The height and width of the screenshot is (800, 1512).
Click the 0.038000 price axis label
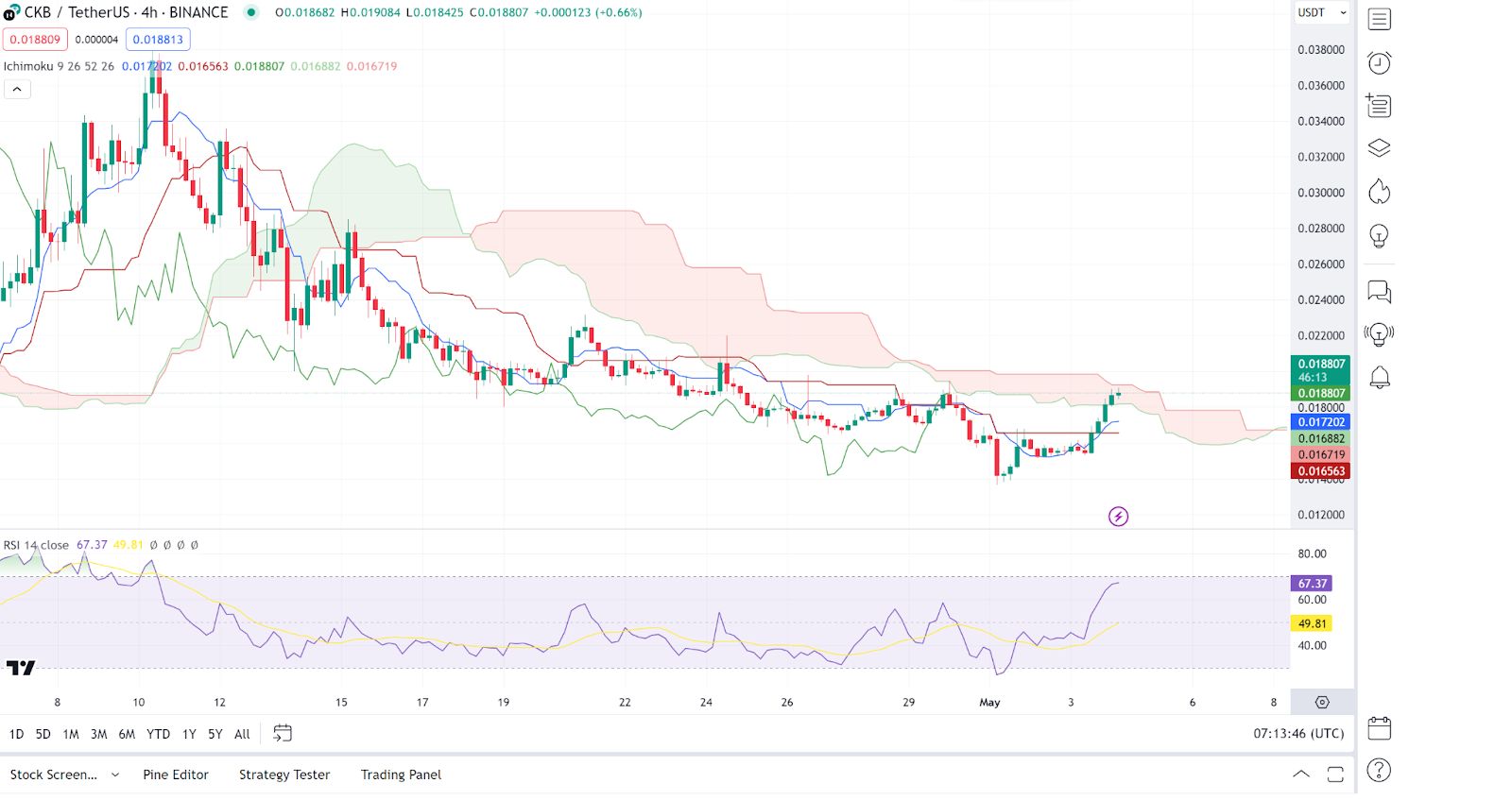[1320, 49]
